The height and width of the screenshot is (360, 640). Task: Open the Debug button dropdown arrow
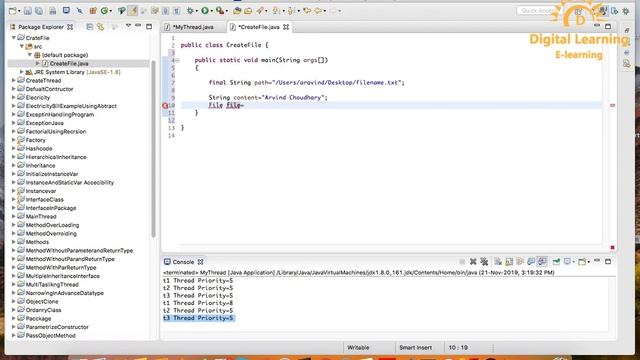click(197, 11)
